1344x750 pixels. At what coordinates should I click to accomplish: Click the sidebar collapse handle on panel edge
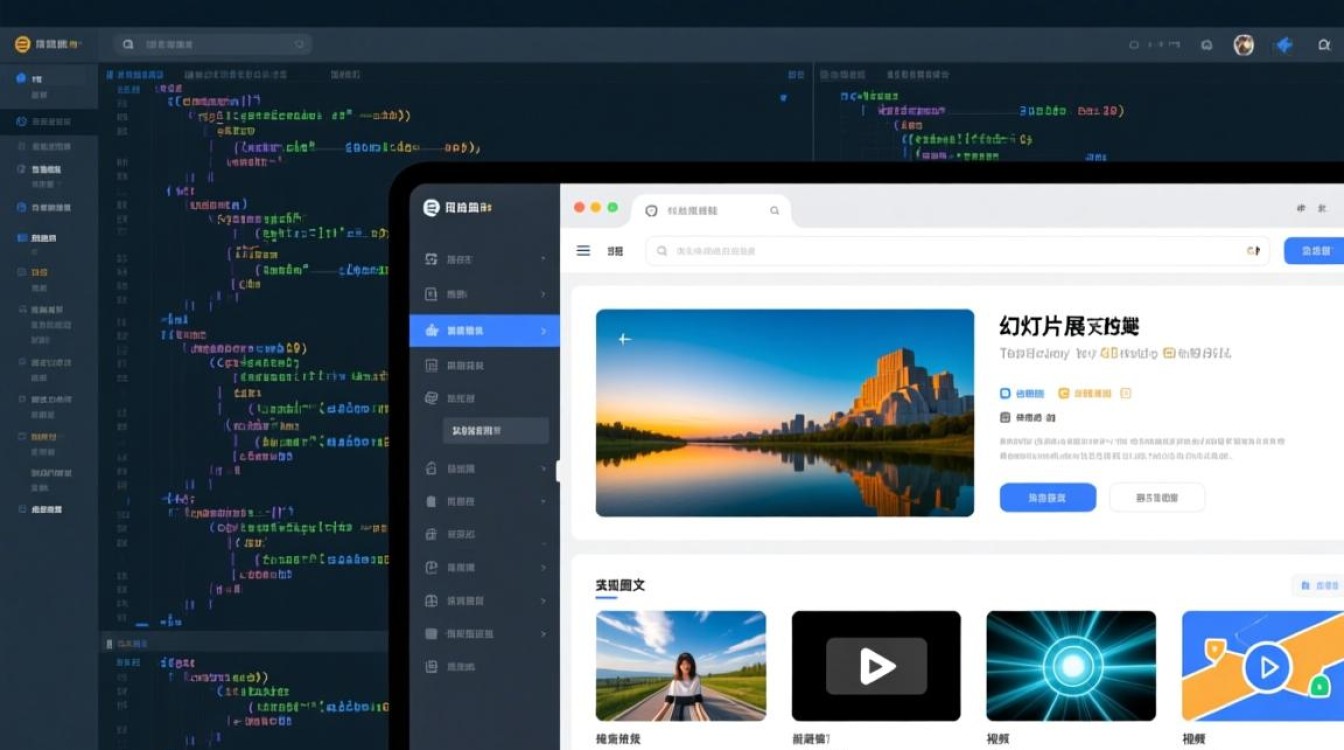click(x=558, y=470)
